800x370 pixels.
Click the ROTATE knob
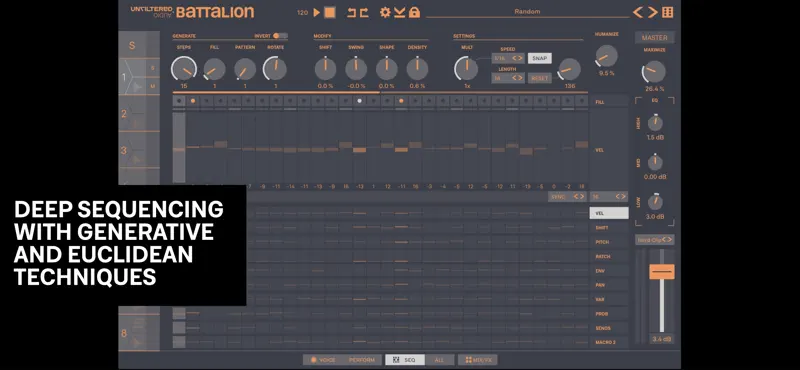coord(275,68)
